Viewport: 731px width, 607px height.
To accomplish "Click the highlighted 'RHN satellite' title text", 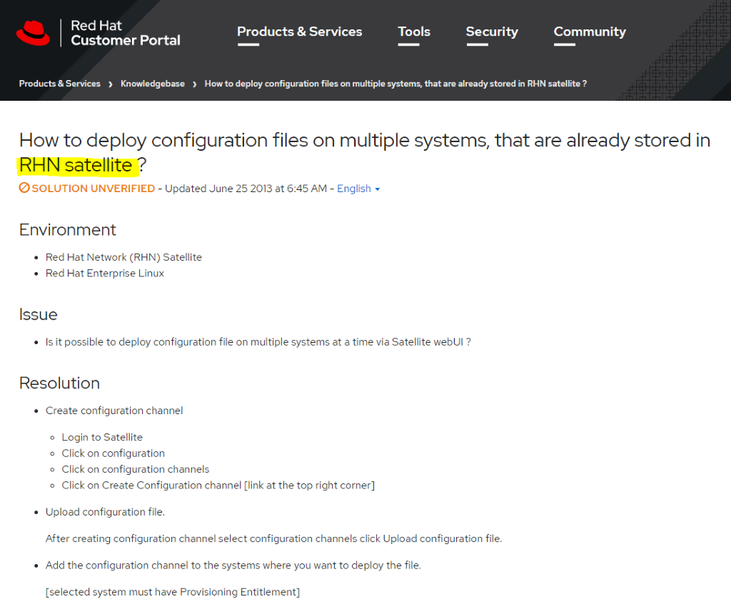I will coord(76,165).
